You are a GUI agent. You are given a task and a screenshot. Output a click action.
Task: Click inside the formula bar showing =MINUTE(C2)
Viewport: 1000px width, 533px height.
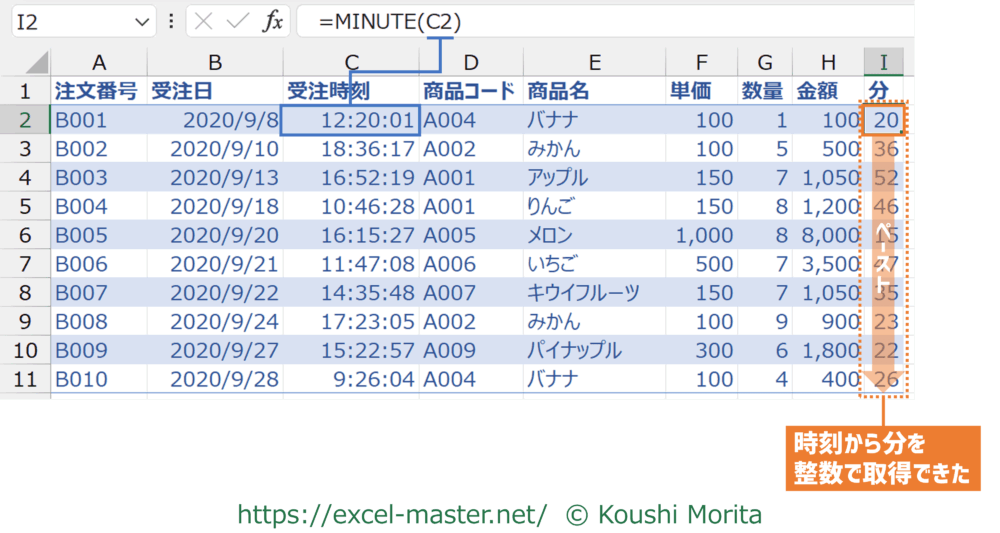[x=600, y=22]
